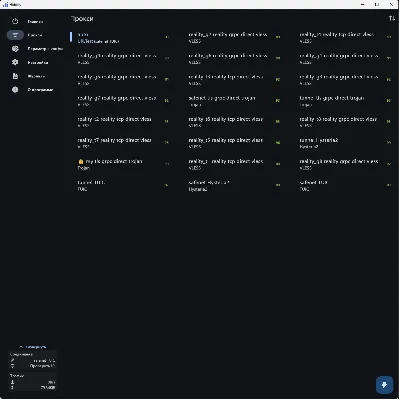Viewport: 400px width, 400px height.
Task: Click the Трафик traffic stats card
Action: 32,382
